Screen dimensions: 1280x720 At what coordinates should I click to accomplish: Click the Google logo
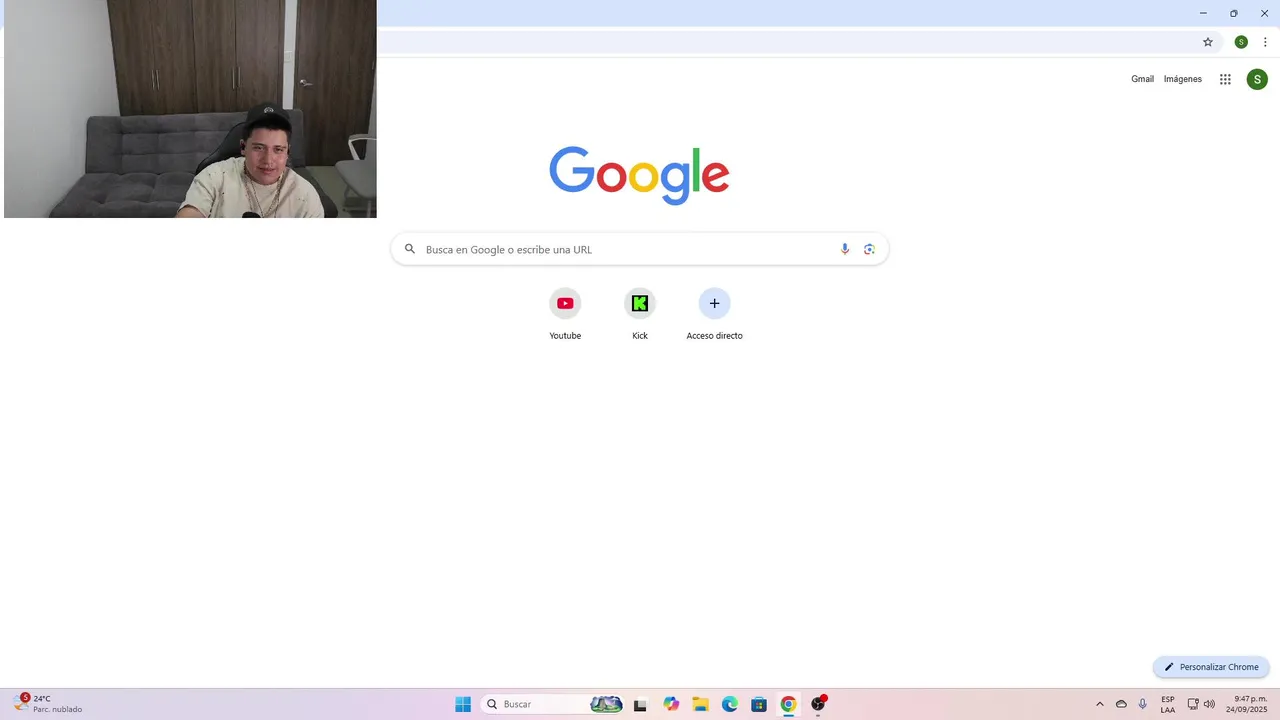pos(639,175)
